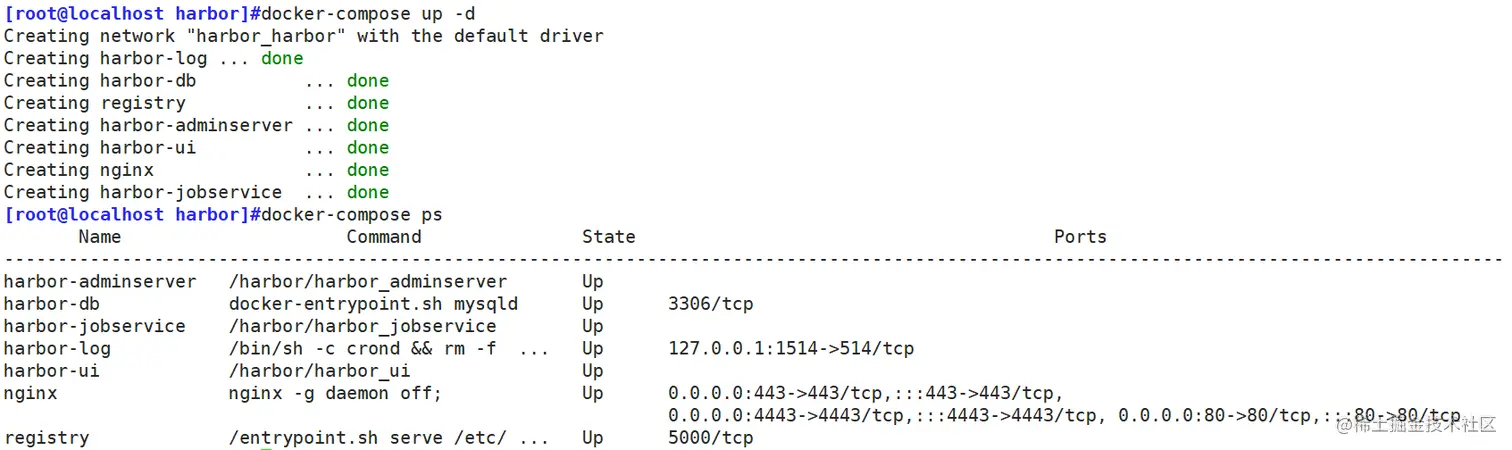1512x450 pixels.
Task: Click the 5000/tcp port entry
Action: click(x=711, y=438)
